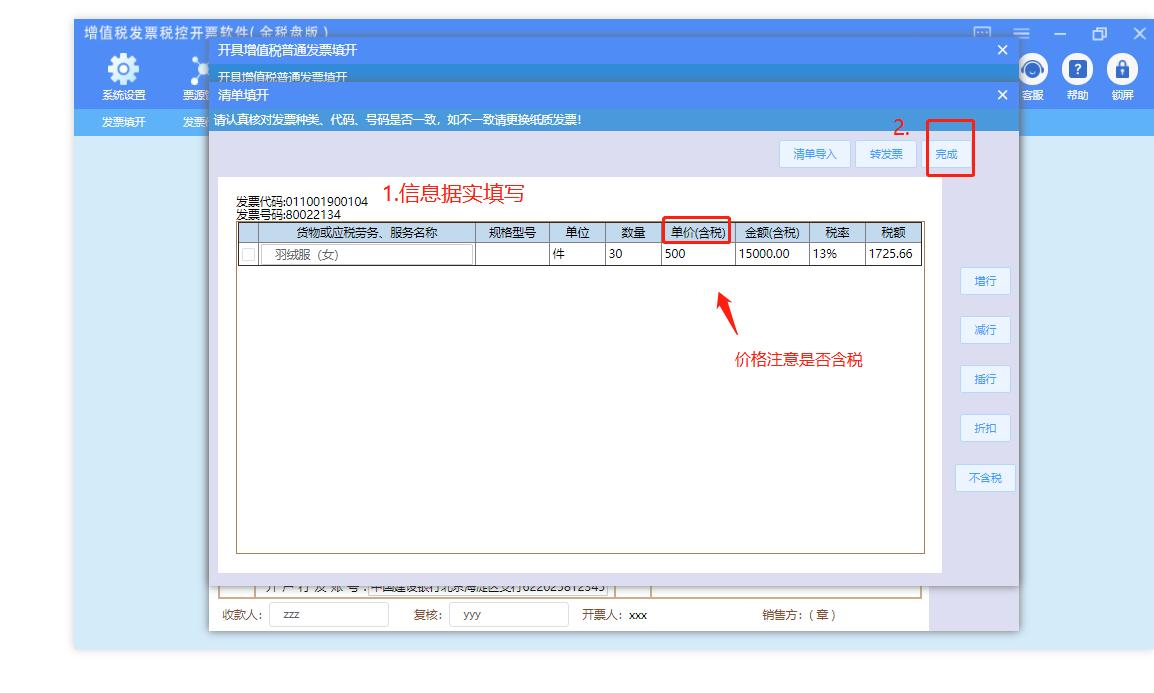
Task: Select the 税率 13% cell
Action: pos(836,254)
